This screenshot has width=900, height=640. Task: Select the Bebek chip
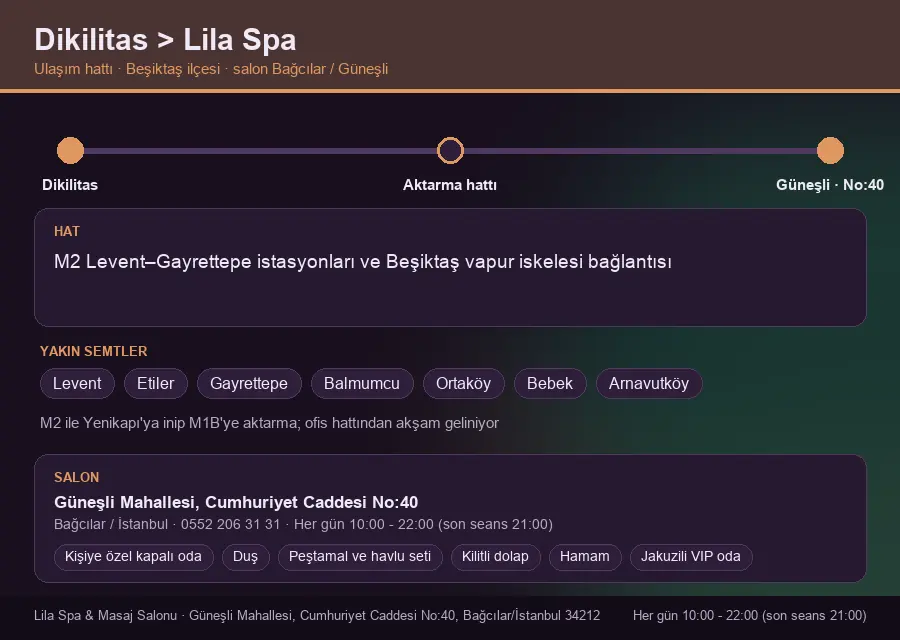pyautogui.click(x=550, y=383)
